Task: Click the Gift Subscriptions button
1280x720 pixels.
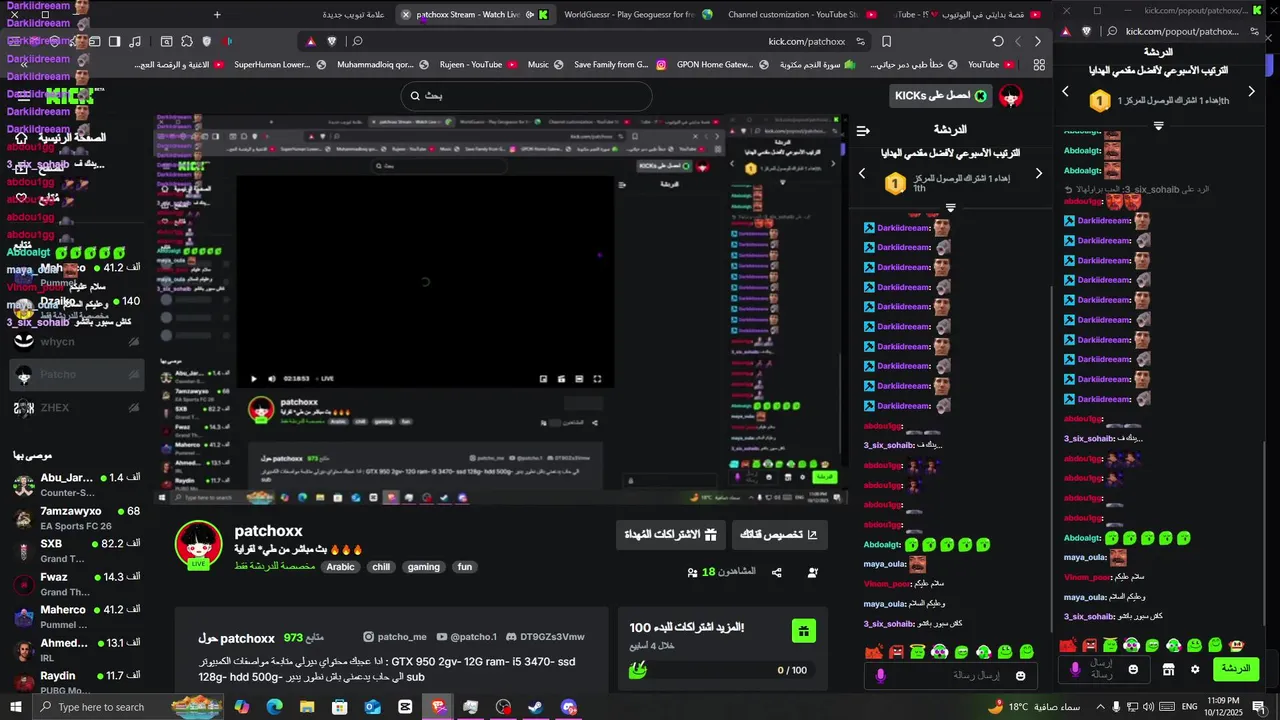Action: point(670,534)
